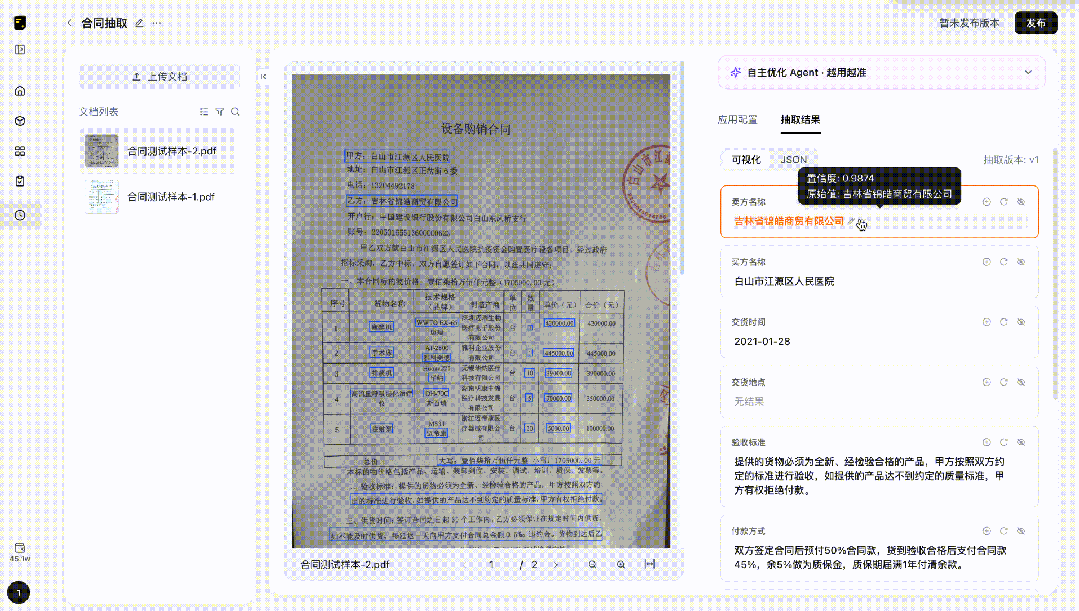The image size is (1079, 611).
Task: Go to the previous page of the PDF
Action: [x=463, y=564]
